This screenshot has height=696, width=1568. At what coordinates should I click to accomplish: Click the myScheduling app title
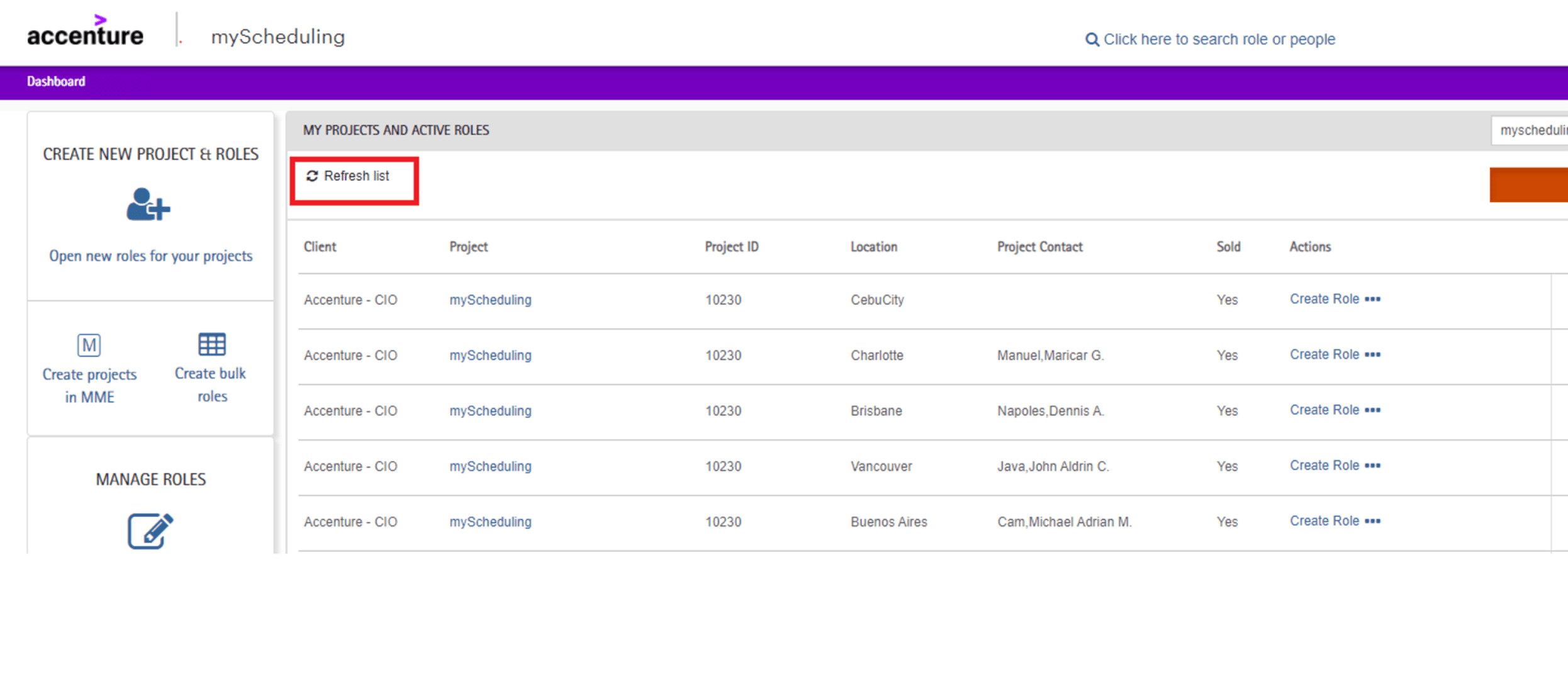coord(277,36)
